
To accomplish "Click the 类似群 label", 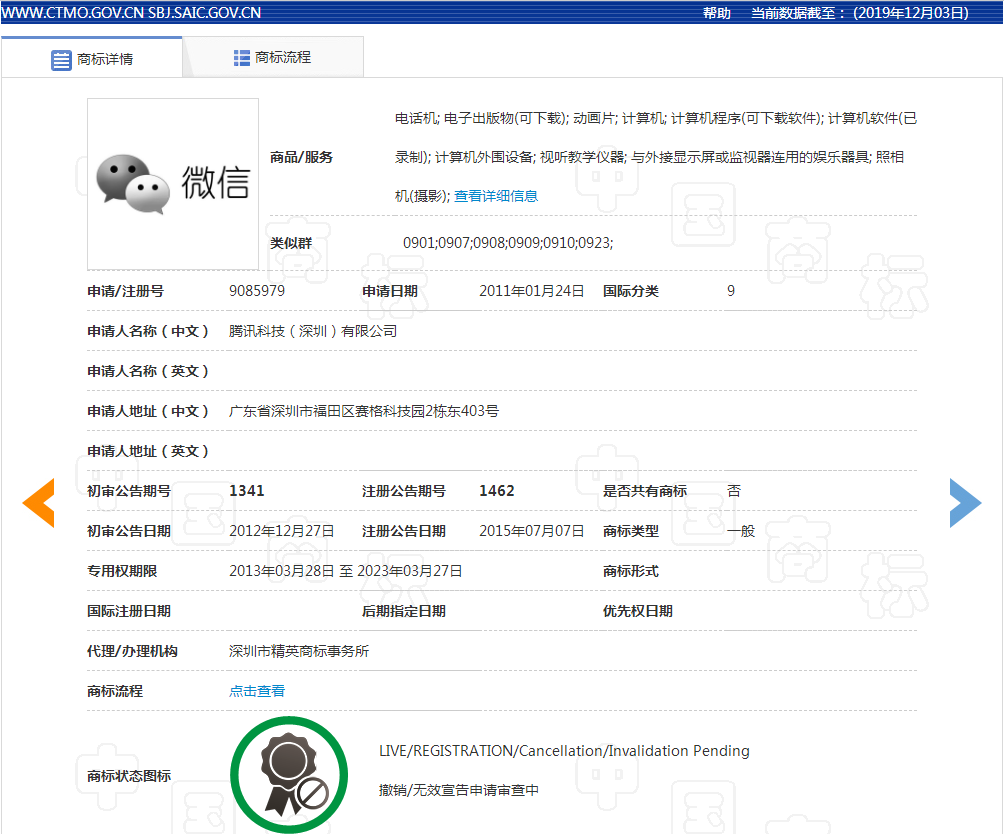I will click(x=291, y=243).
